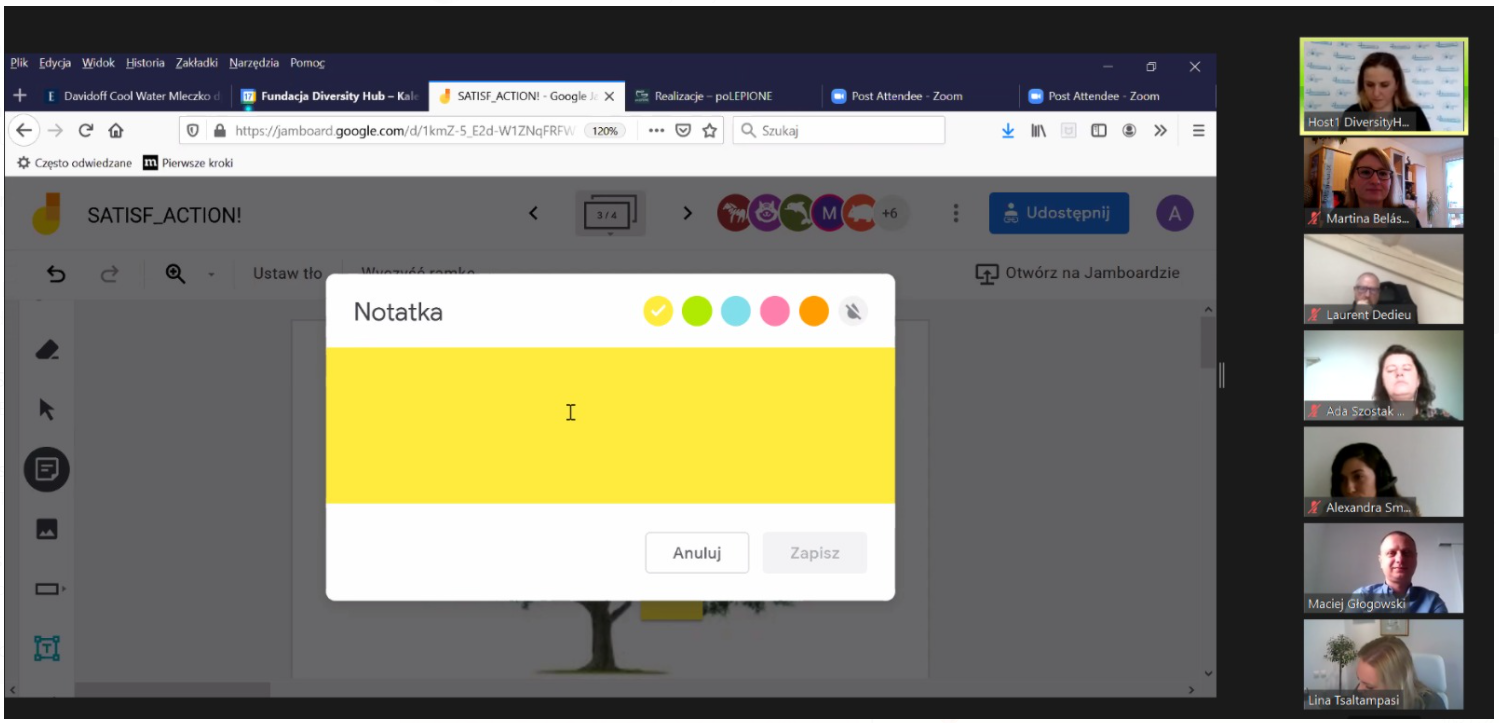Image resolution: width=1499 pixels, height=723 pixels.
Task: Select the eraser tool in sidebar
Action: 47,350
